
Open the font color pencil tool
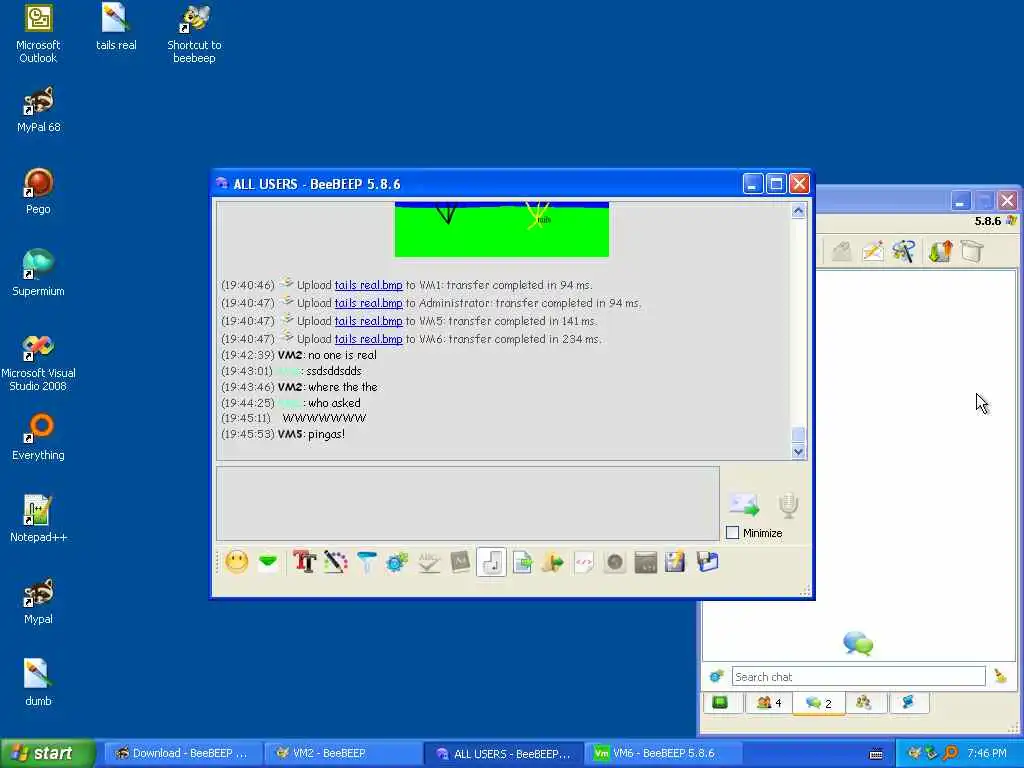click(x=336, y=562)
